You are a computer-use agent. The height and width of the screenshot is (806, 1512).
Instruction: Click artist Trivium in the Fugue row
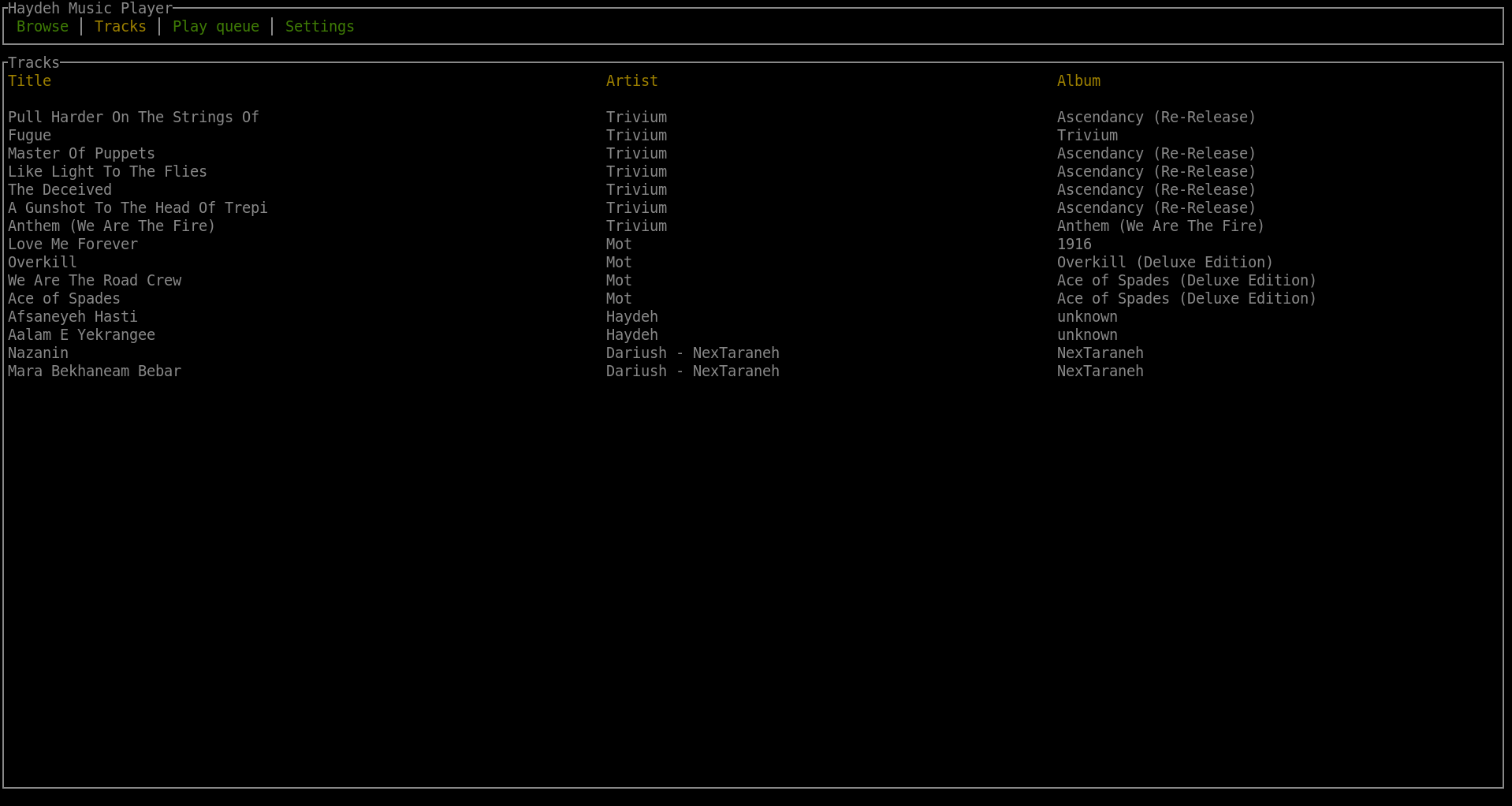(636, 135)
